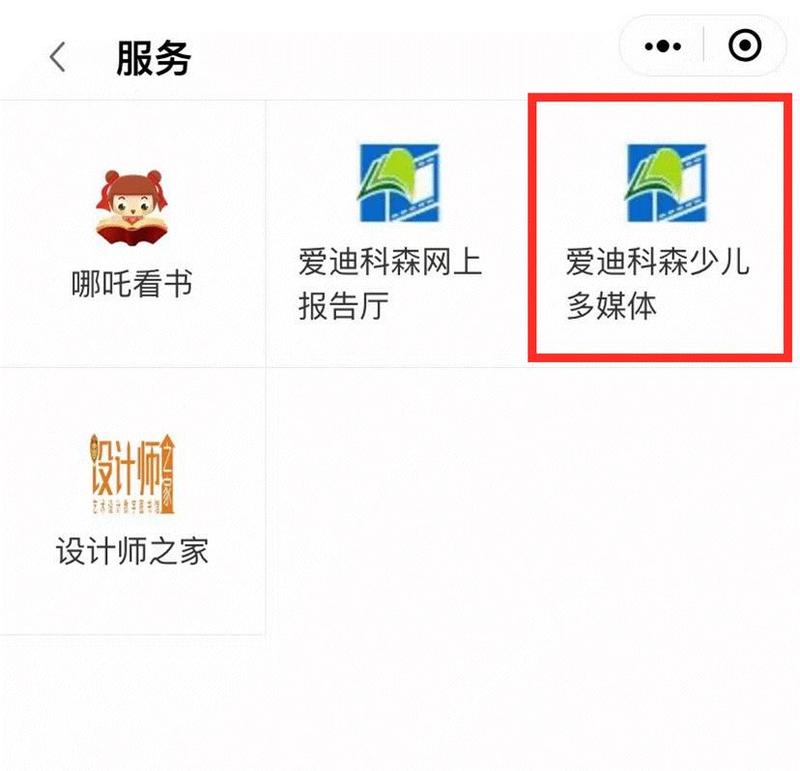Viewport: 800px width, 771px height.
Task: Tap the 爱迪科森网上报告厅 blue book icon
Action: [x=399, y=183]
